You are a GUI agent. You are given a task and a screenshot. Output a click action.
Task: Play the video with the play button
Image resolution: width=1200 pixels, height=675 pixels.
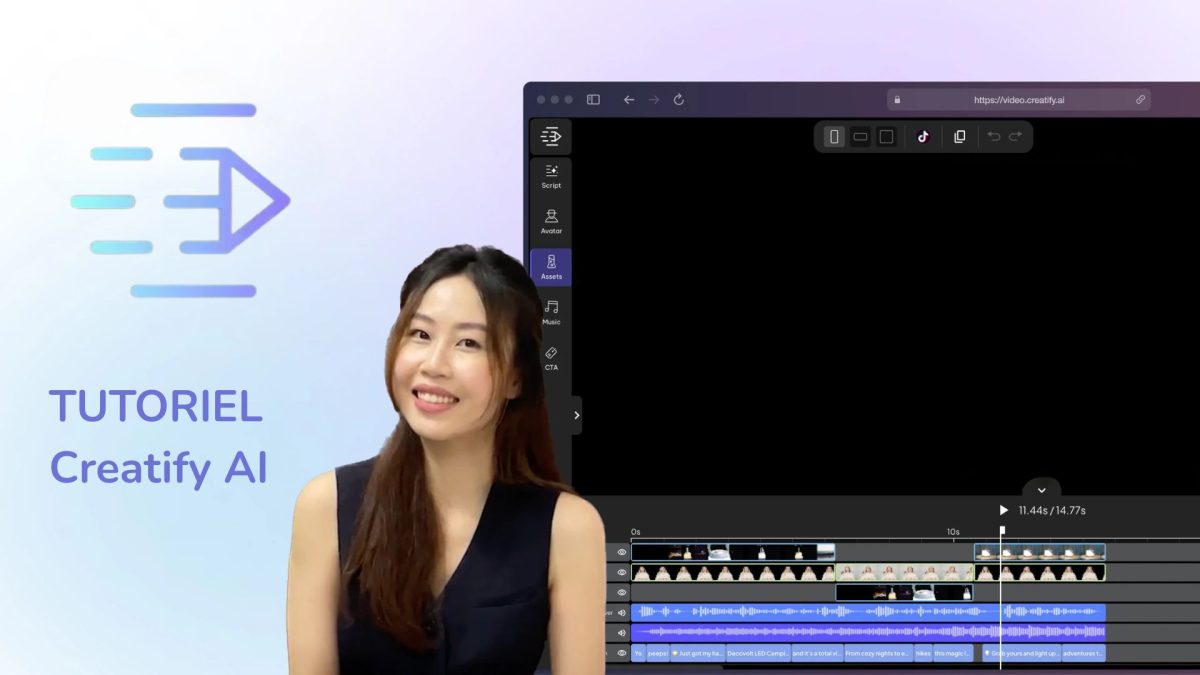point(1004,510)
